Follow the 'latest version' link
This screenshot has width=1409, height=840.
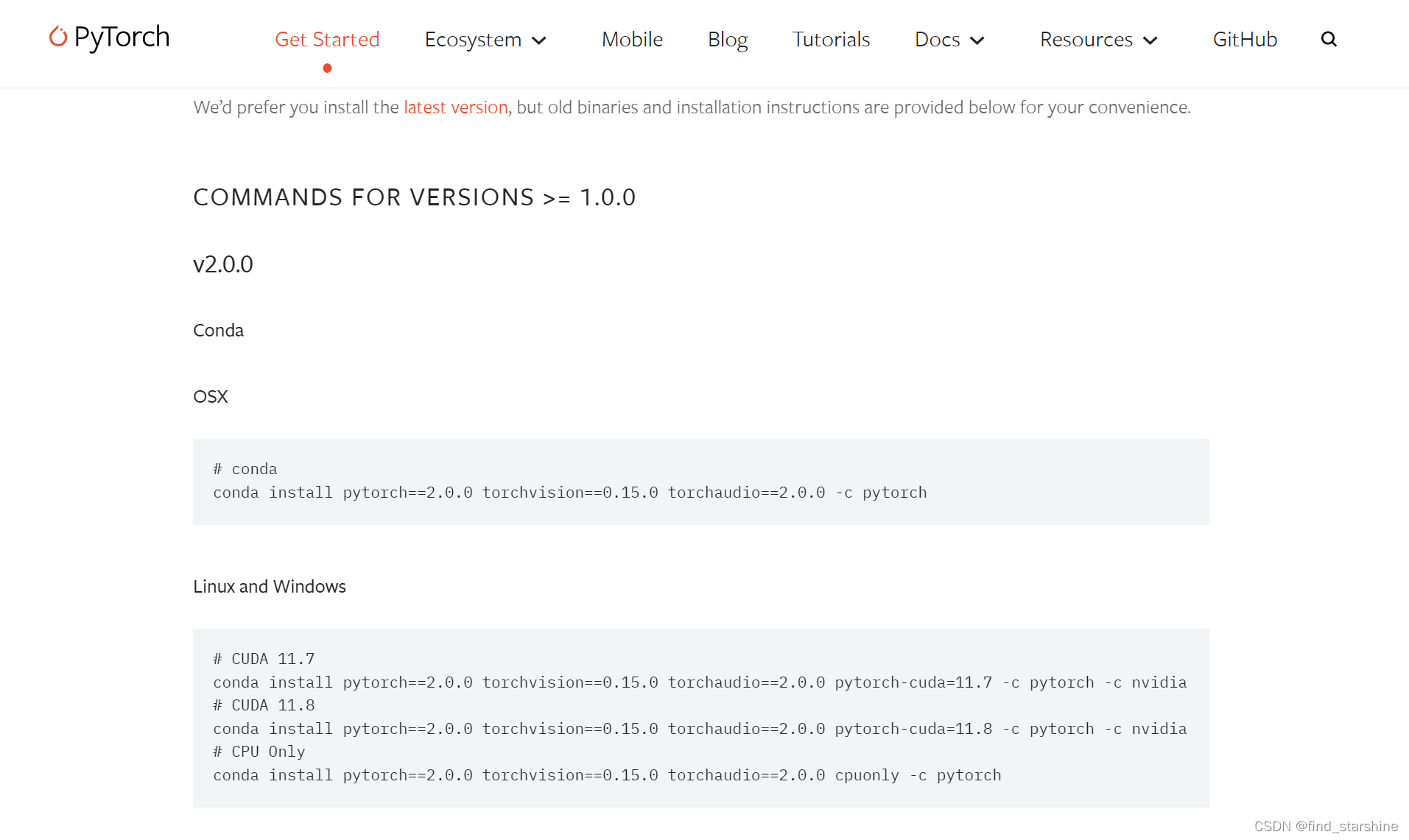point(456,107)
